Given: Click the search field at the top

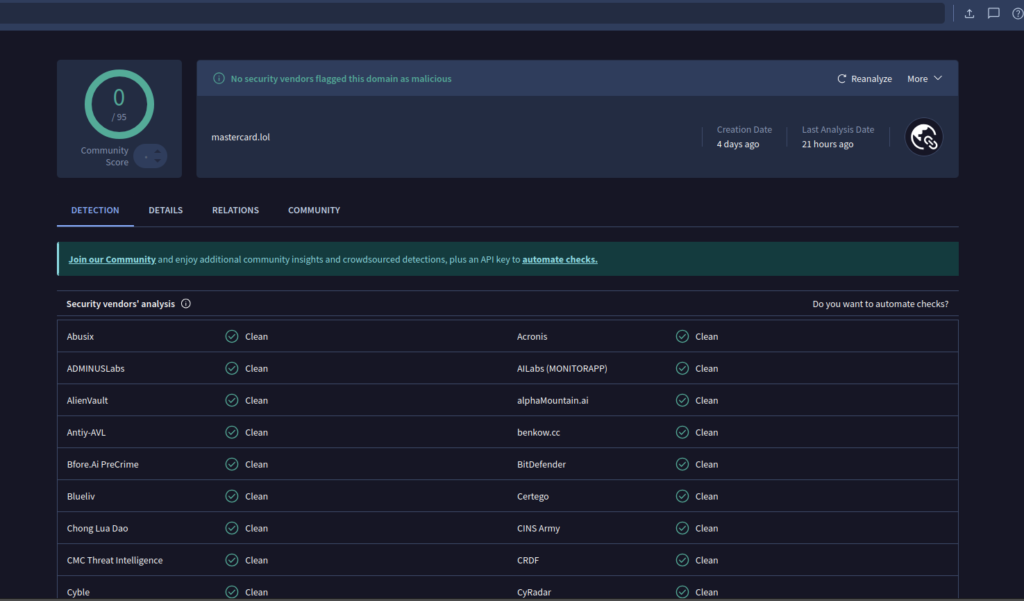Looking at the screenshot, I should tap(470, 12).
